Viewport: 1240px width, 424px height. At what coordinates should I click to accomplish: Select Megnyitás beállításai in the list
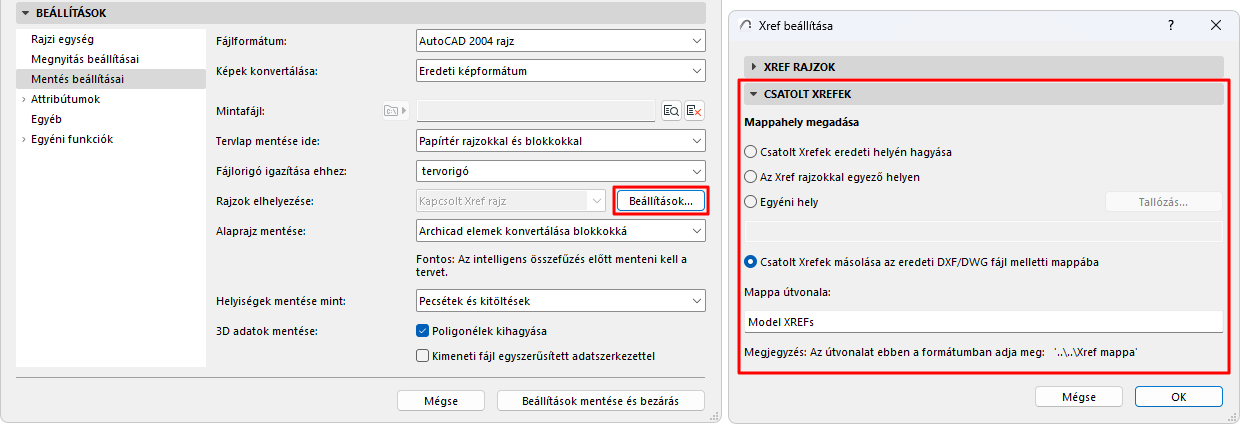click(x=85, y=59)
